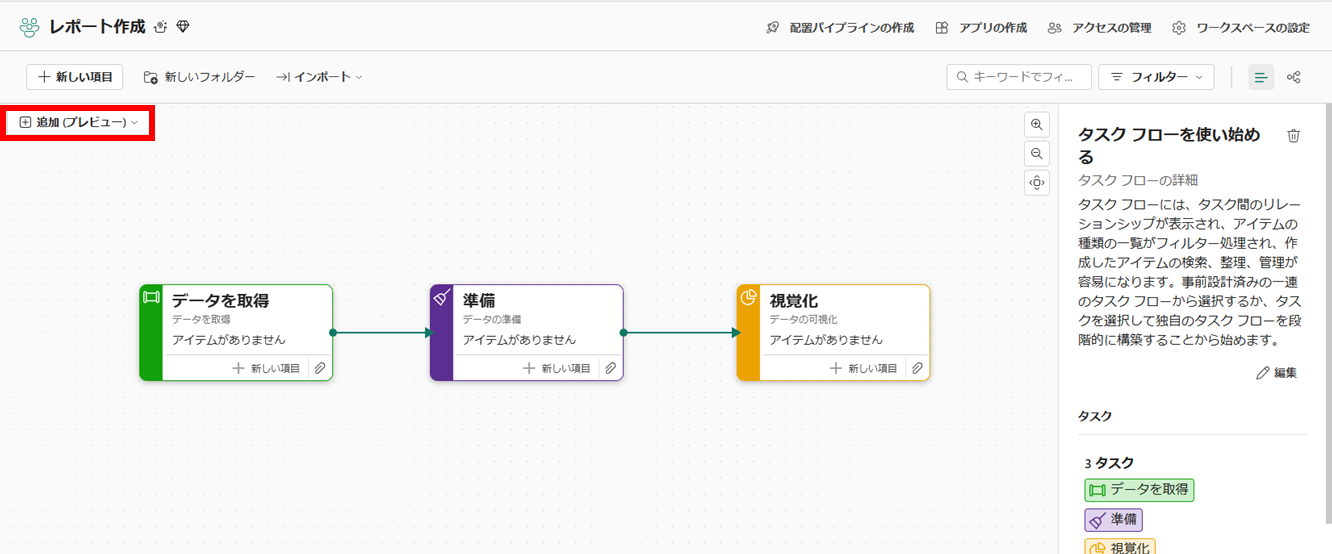
Task: Open the フィルター dropdown
Action: coord(1156,77)
